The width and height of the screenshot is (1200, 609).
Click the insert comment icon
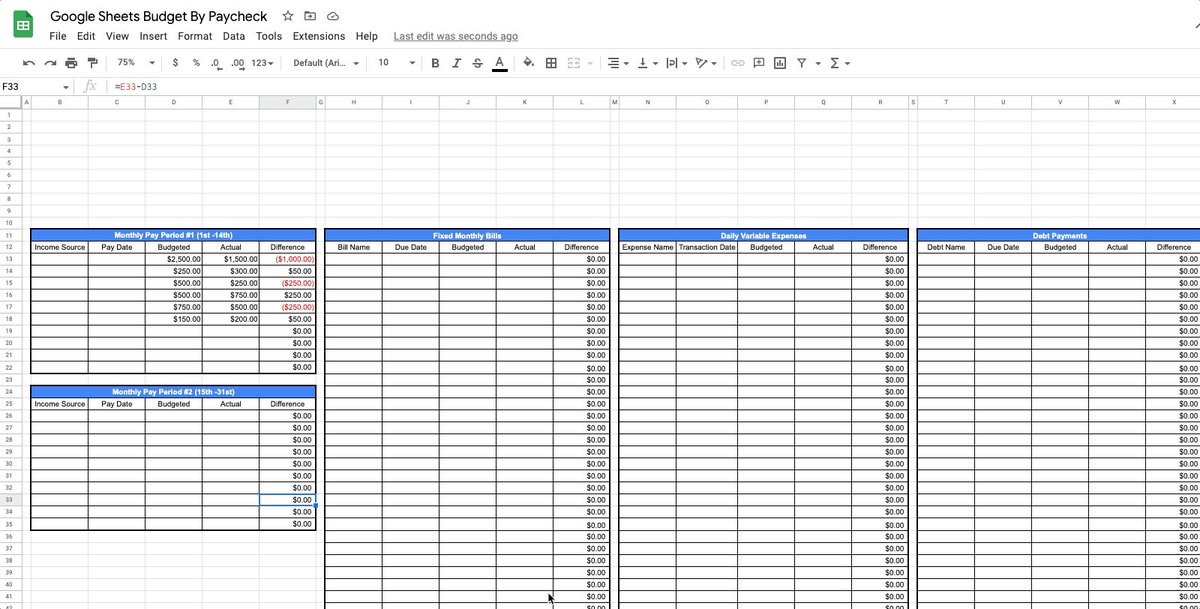[759, 63]
